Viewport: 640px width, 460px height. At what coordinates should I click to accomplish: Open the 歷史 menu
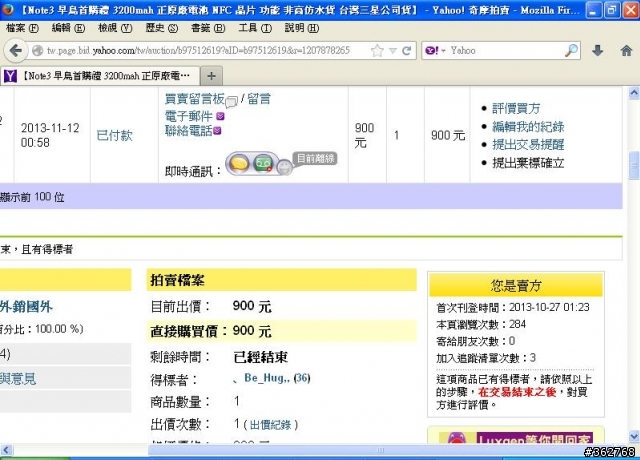pyautogui.click(x=162, y=28)
